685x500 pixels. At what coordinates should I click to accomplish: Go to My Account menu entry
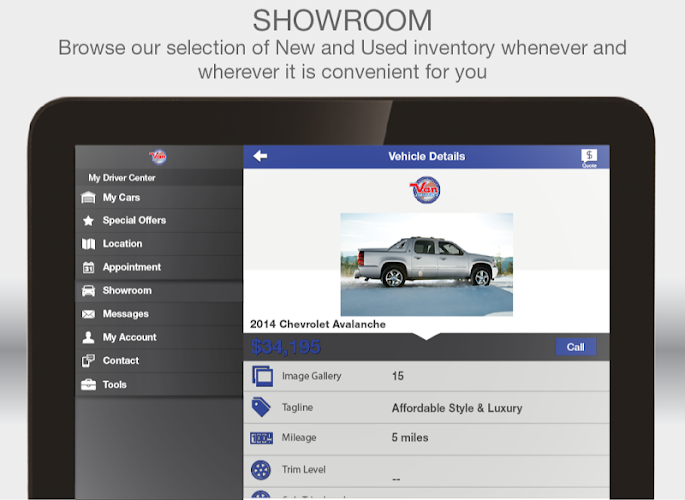[159, 337]
